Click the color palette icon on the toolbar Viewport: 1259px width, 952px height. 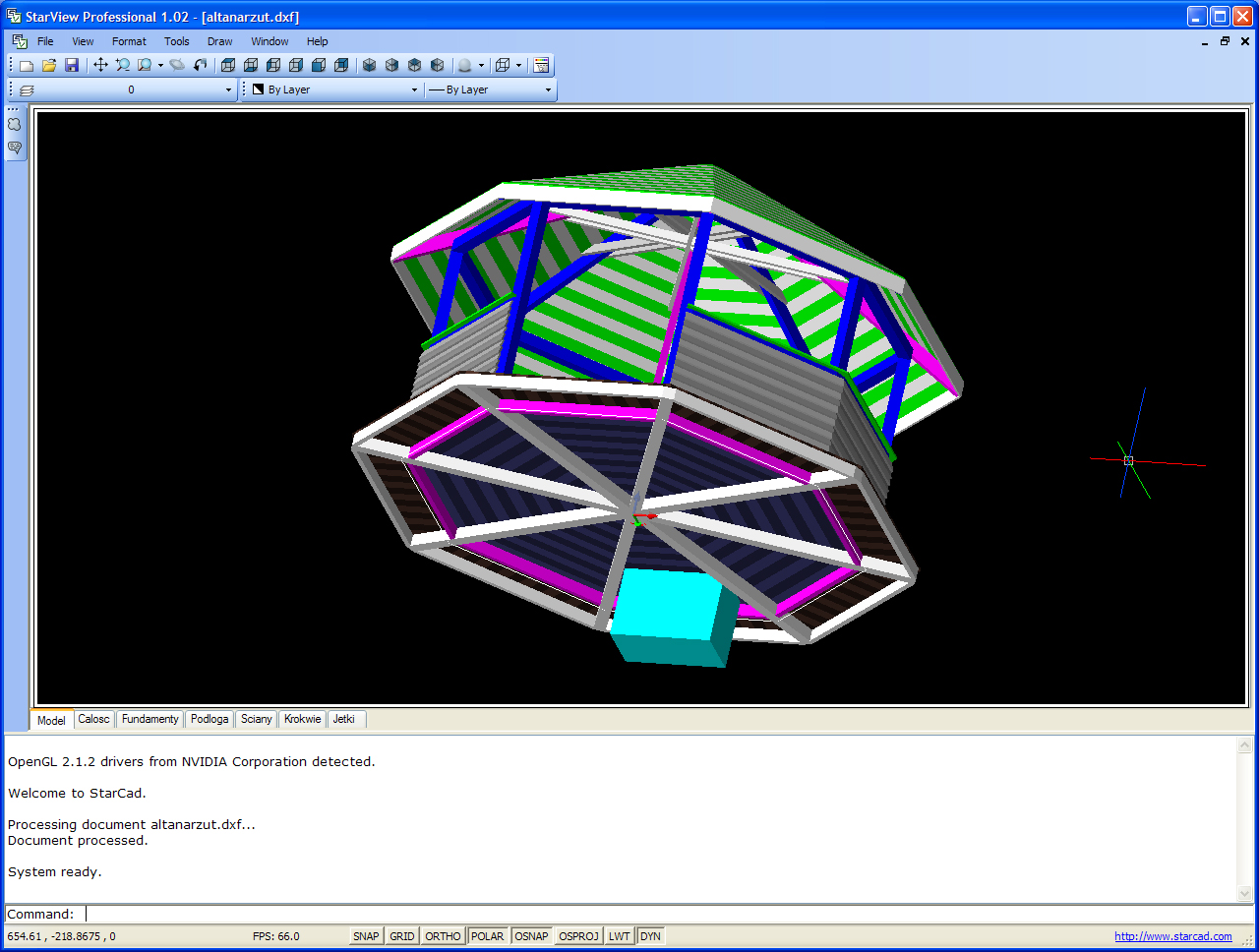click(541, 66)
